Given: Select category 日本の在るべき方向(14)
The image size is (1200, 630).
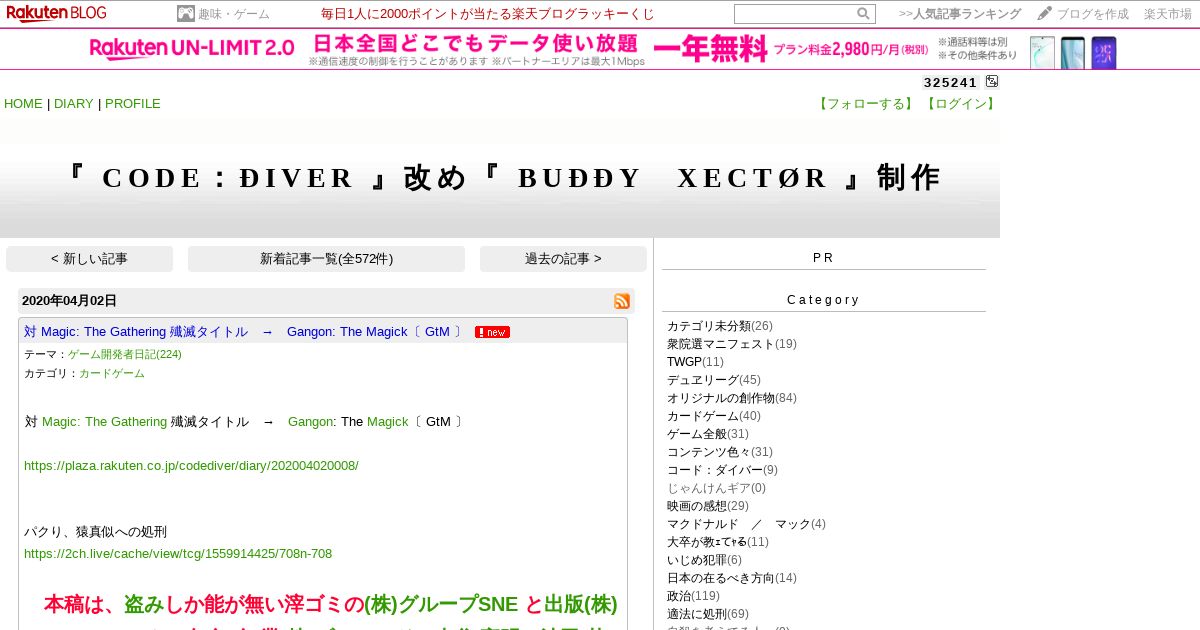Looking at the screenshot, I should coord(732,578).
